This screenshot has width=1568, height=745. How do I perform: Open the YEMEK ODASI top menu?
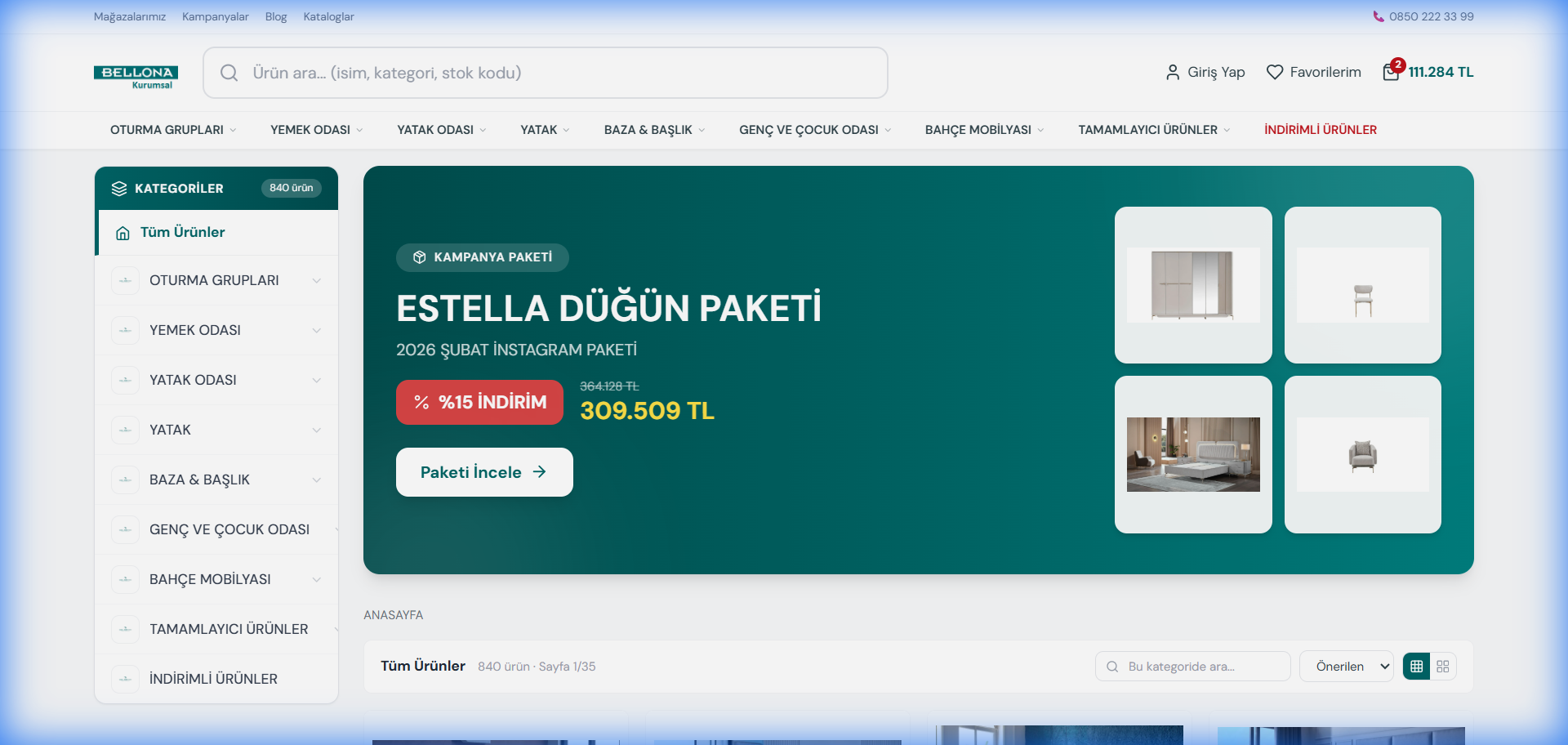[x=316, y=130]
